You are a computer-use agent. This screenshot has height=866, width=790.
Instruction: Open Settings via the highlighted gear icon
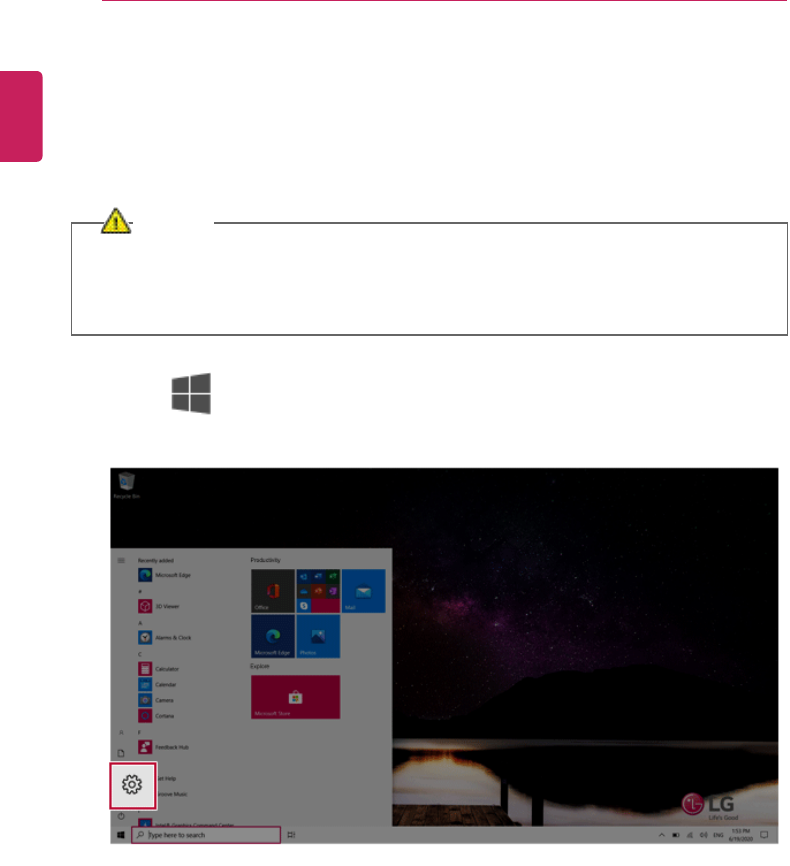click(x=133, y=785)
